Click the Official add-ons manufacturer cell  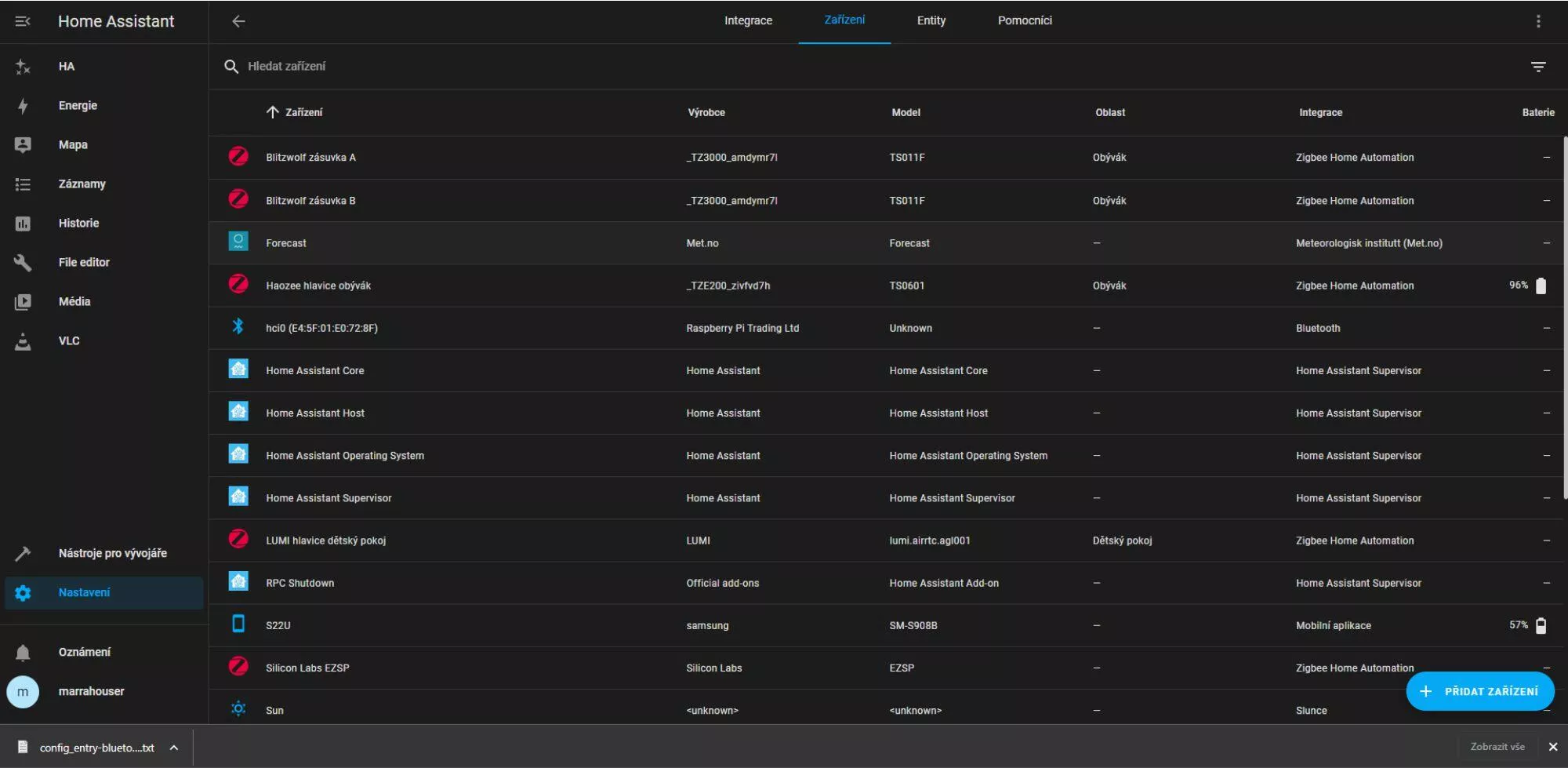722,583
